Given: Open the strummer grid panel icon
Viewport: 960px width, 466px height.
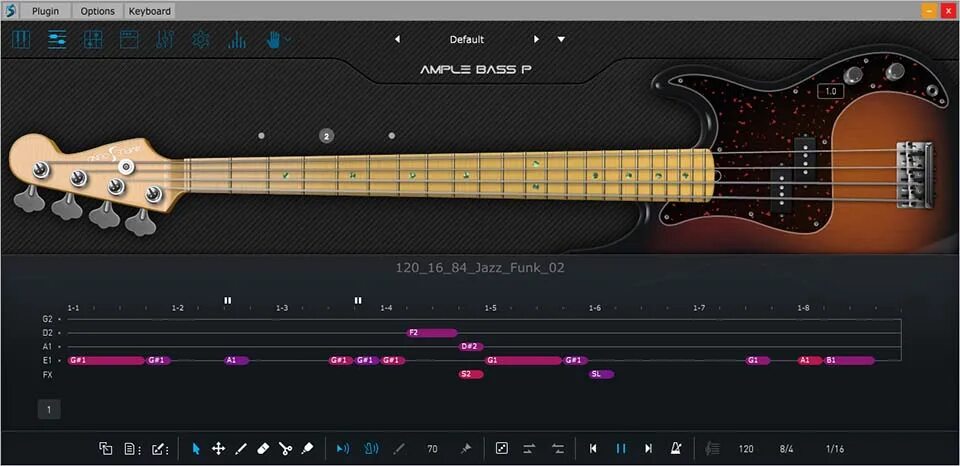Looking at the screenshot, I should 93,40.
